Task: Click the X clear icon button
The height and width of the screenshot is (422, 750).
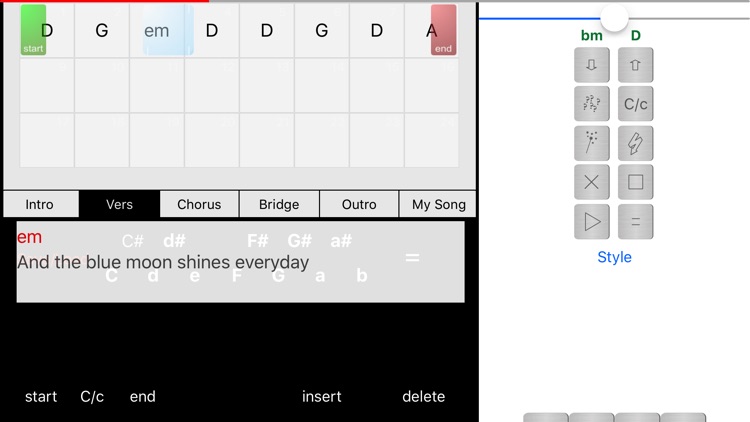Action: point(592,182)
